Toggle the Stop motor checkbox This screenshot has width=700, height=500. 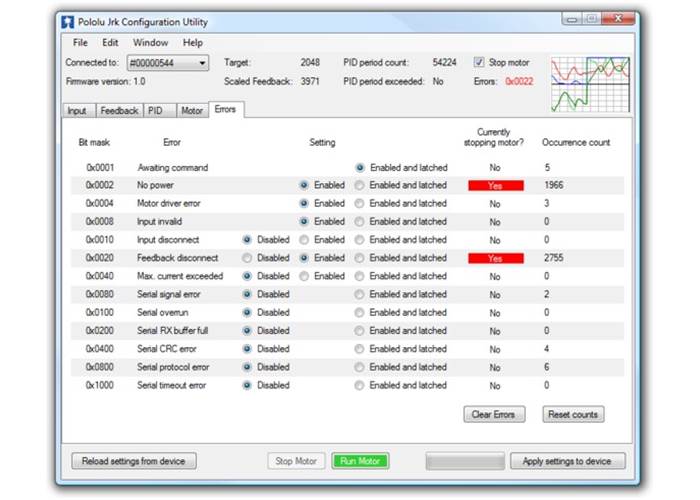point(479,62)
